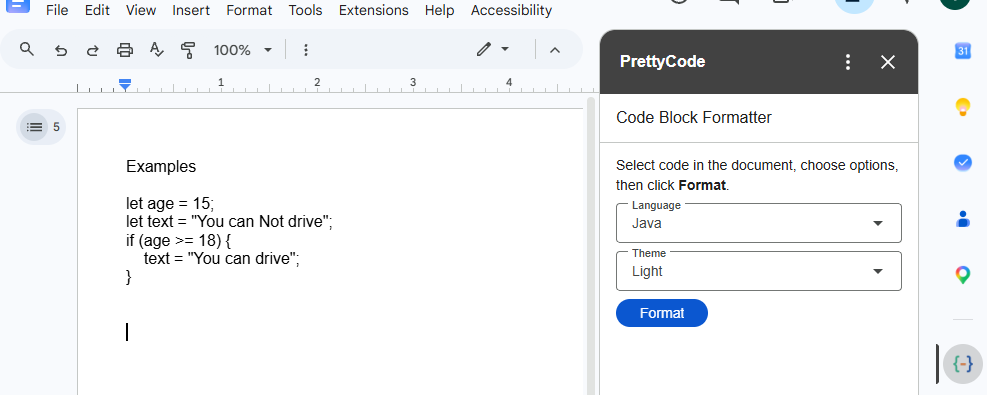Open the more toolbar options menu
987x395 pixels.
point(306,50)
